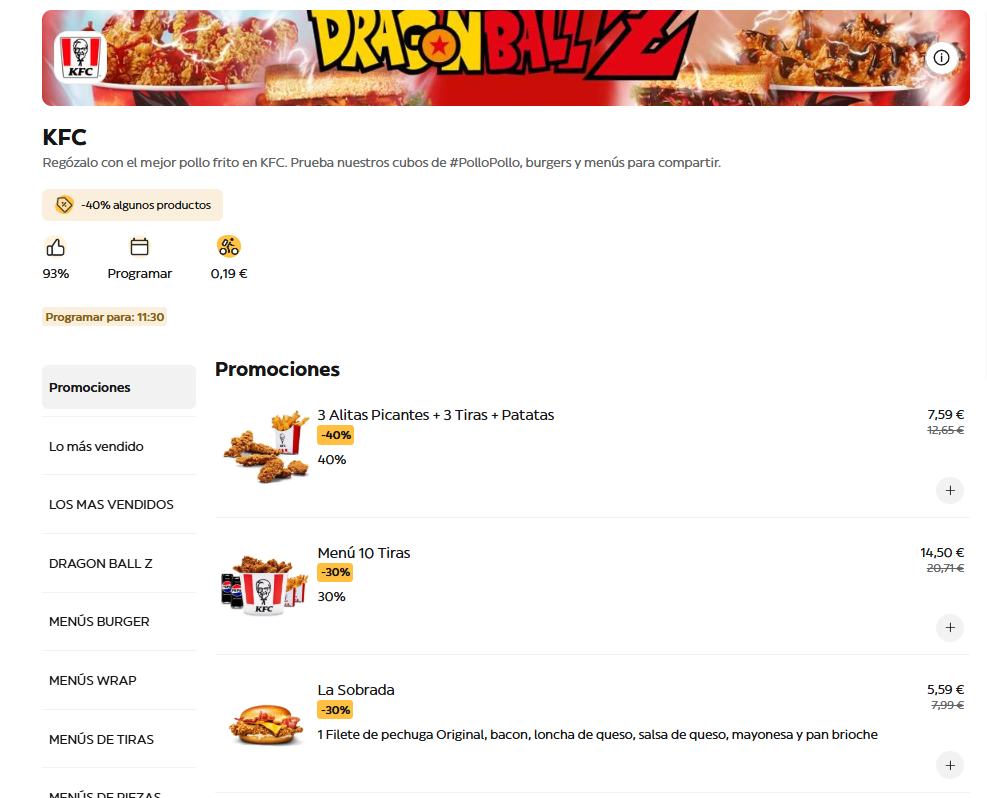Screen dimensions: 987x798
Task: Click the delivery bike fee icon
Action: coord(228,246)
